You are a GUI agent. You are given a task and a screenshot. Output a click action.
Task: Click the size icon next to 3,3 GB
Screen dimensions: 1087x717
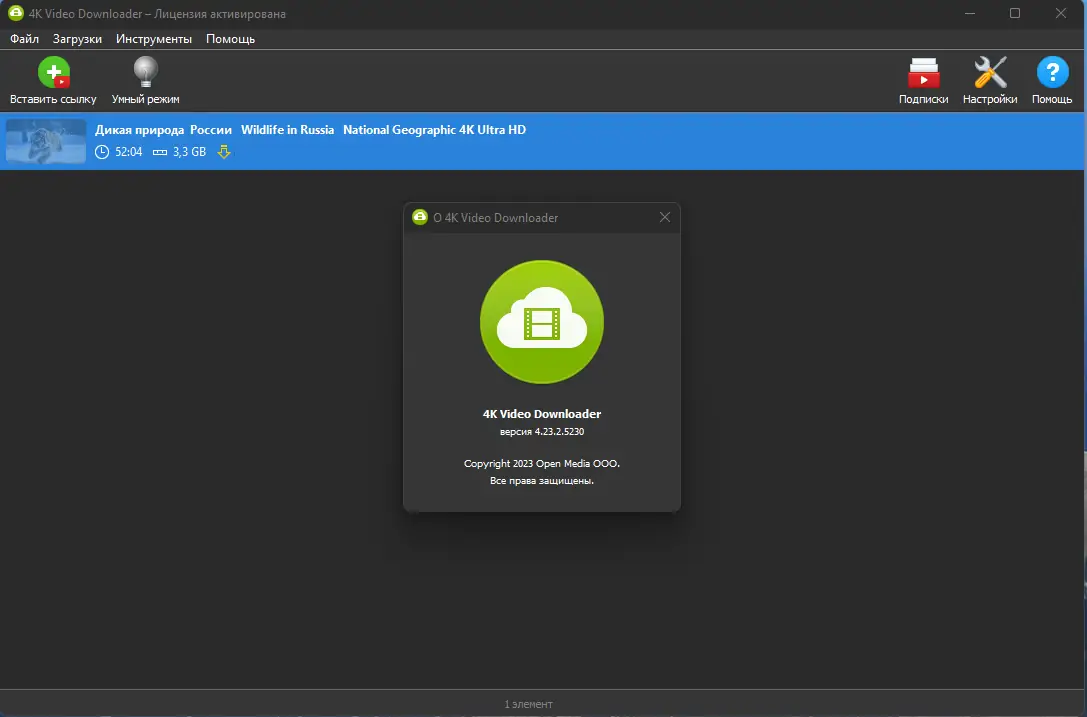tap(162, 152)
